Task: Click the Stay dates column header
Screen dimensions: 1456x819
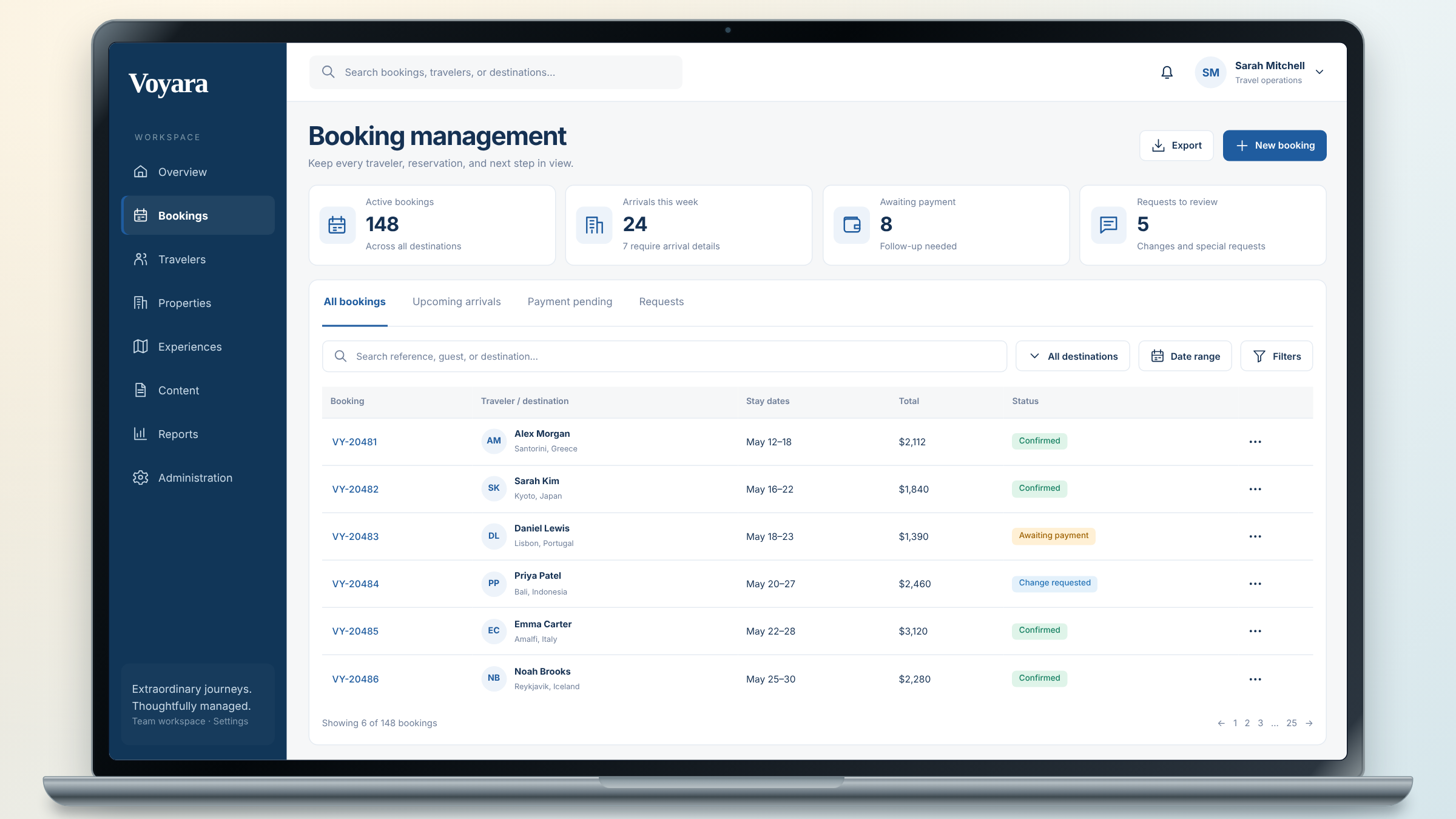Action: (767, 401)
